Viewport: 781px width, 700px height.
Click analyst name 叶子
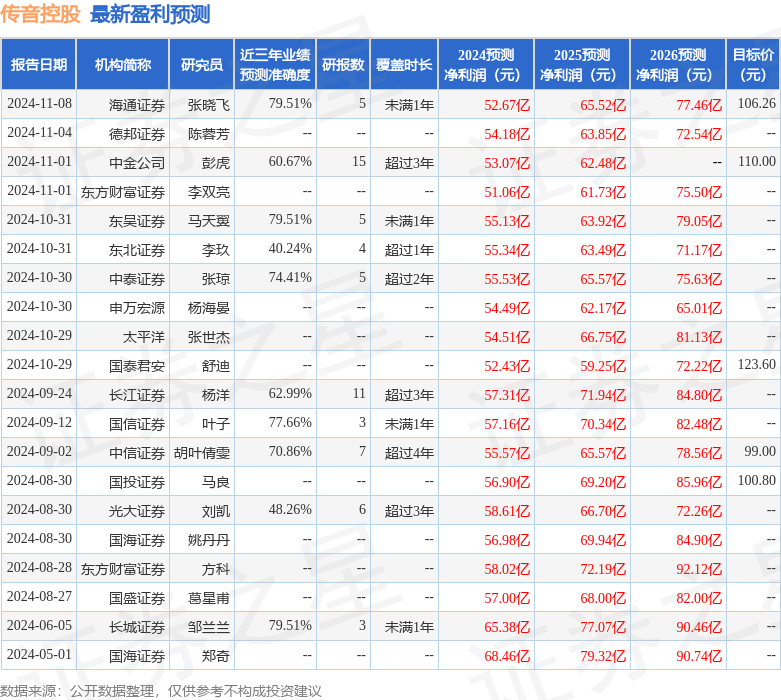216,424
